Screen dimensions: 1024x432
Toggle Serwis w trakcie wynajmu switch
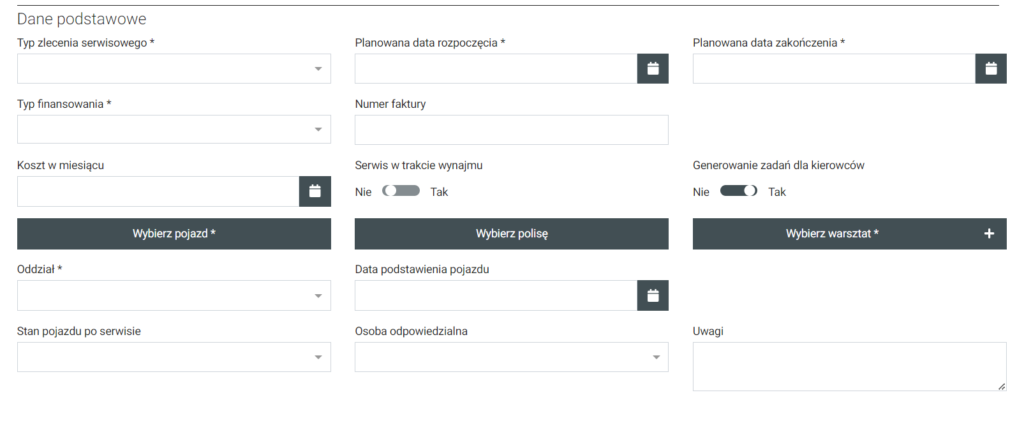tap(400, 191)
